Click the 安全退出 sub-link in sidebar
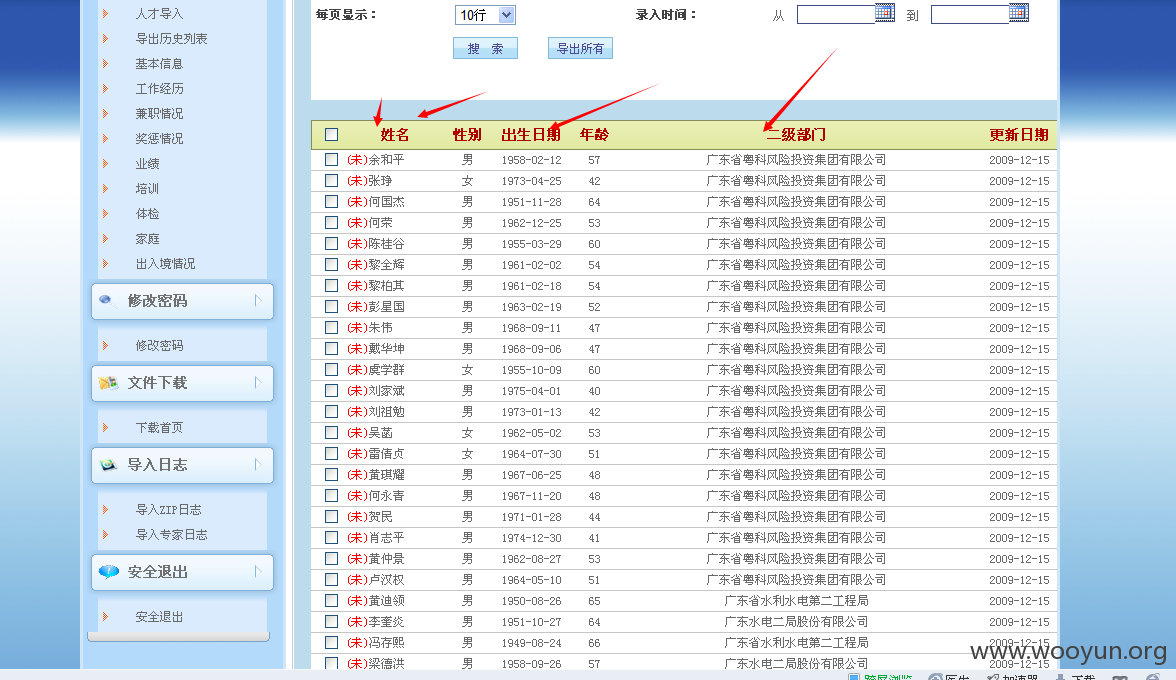The width and height of the screenshot is (1176, 680). coord(159,617)
